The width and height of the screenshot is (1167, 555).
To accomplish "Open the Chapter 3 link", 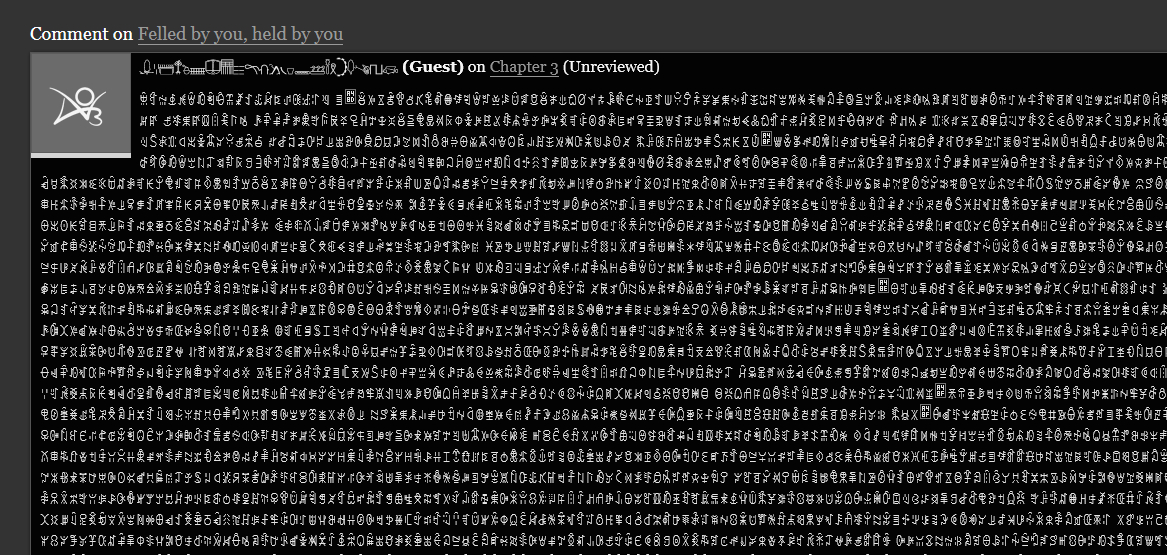I will (x=524, y=67).
